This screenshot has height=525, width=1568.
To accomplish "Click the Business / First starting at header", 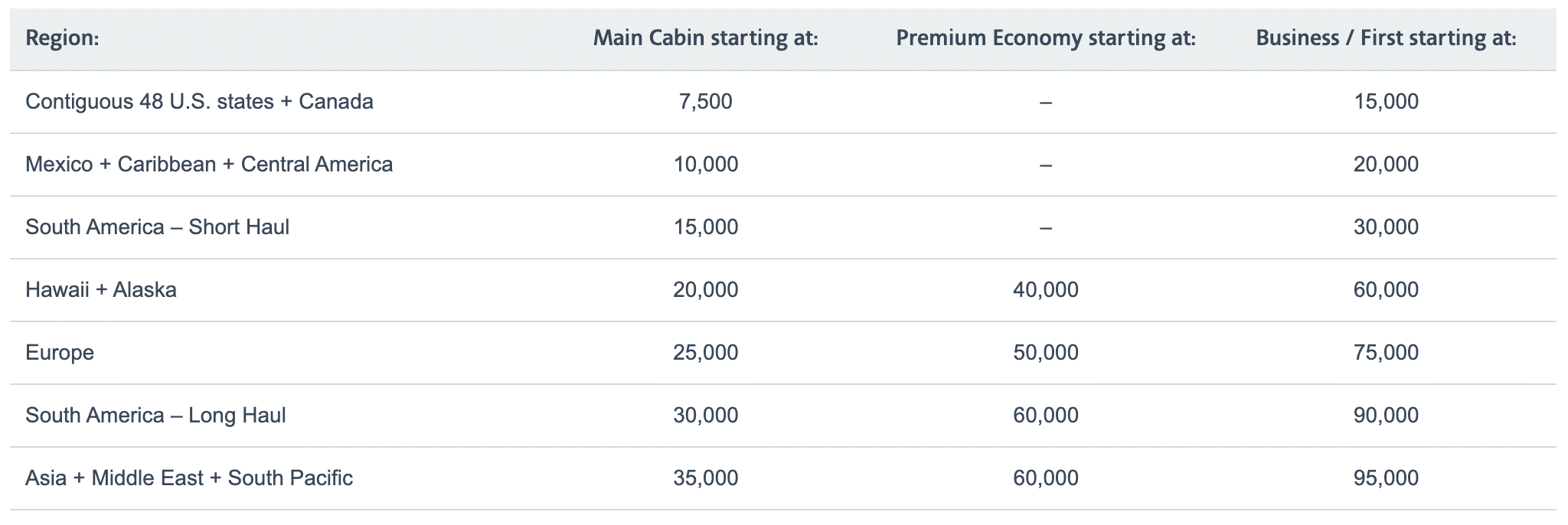I will 1386,38.
